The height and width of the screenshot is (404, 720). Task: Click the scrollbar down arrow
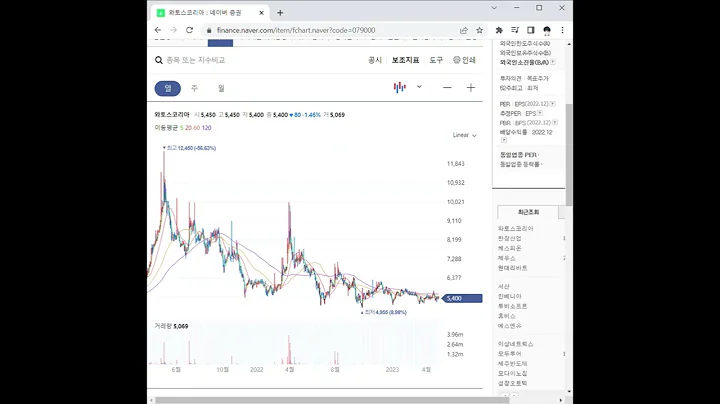pos(569,392)
